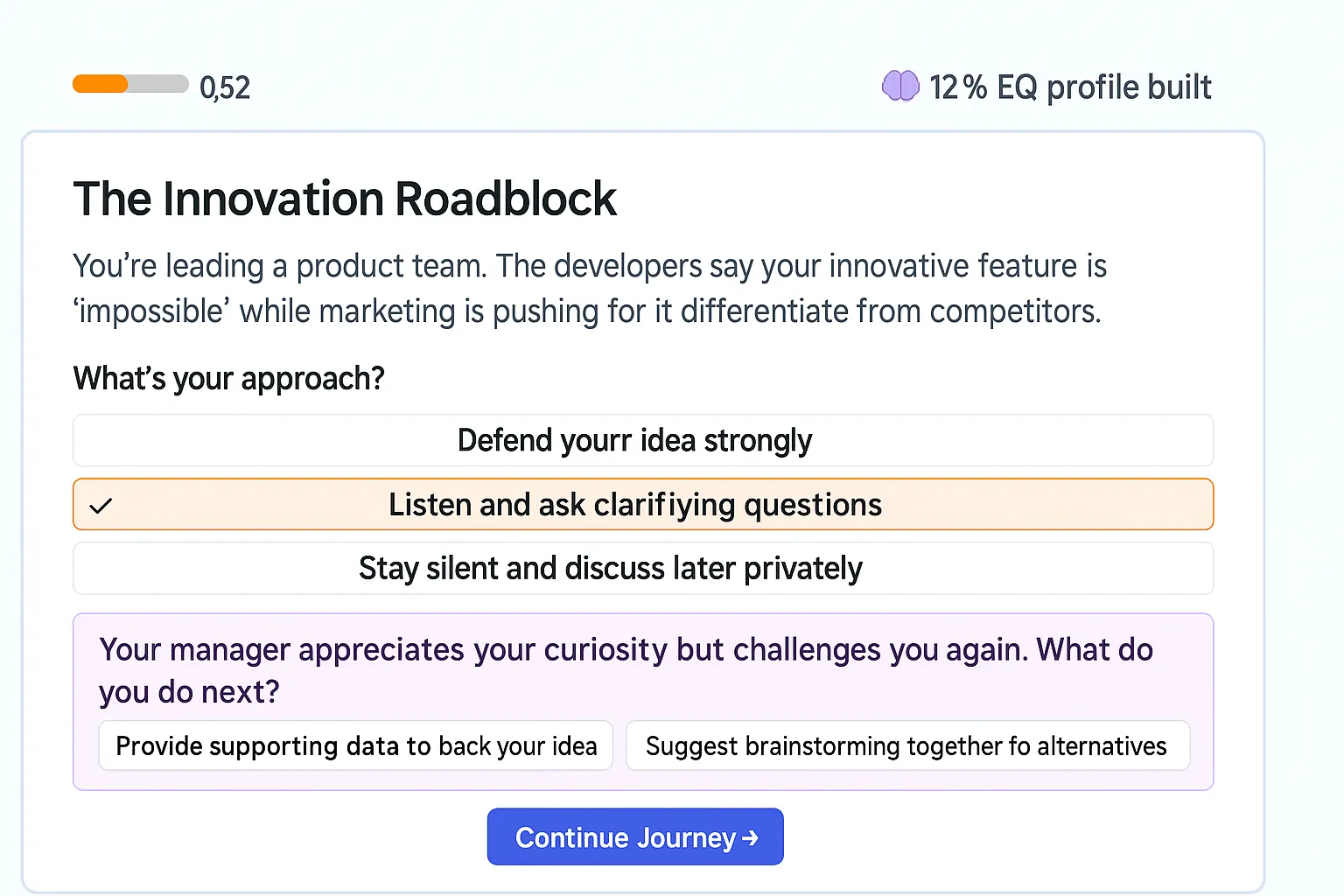This screenshot has width=1344, height=896.
Task: Choose "Suggest brainstorming together fo alternatives"
Action: [906, 745]
